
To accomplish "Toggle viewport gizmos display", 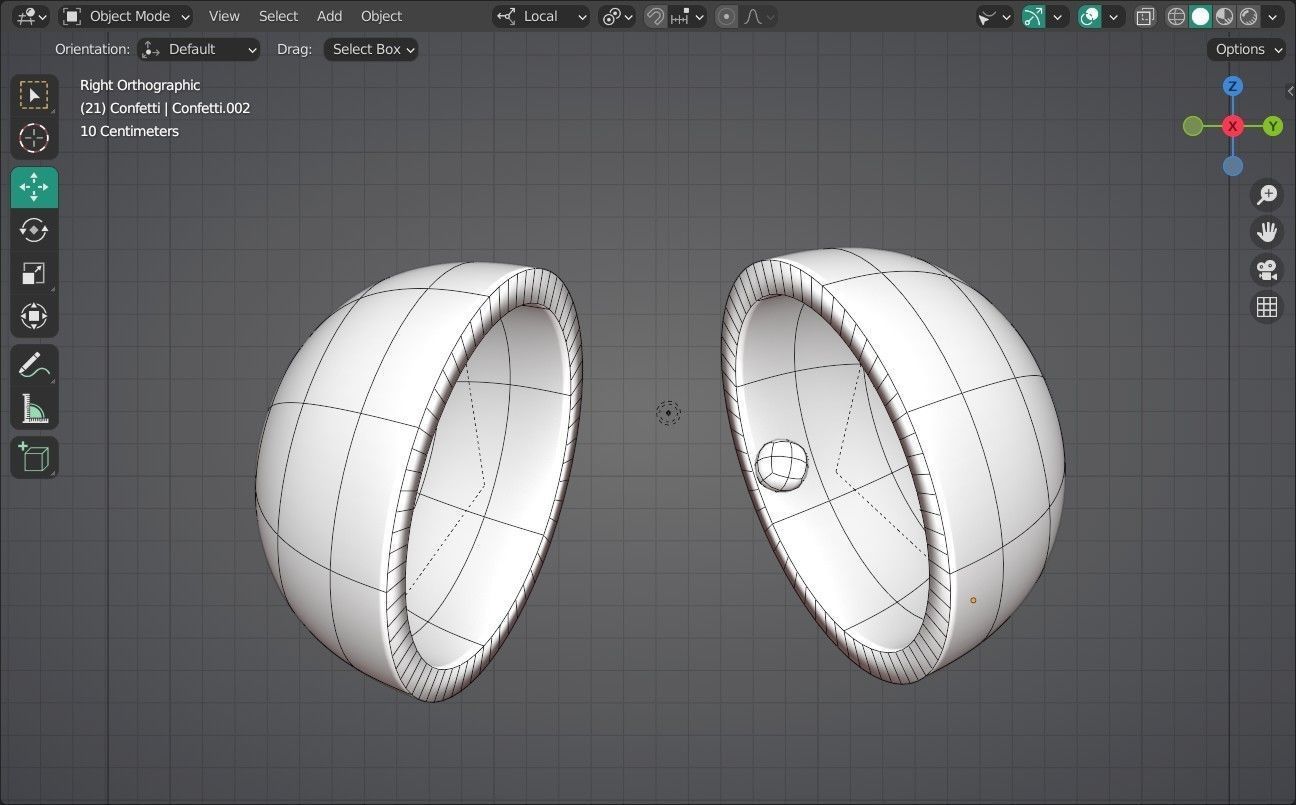I will (x=1034, y=16).
